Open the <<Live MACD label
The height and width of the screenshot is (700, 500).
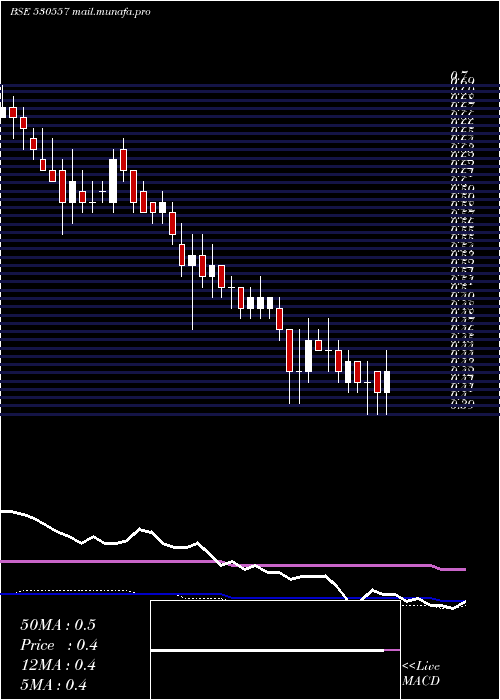click(421, 674)
